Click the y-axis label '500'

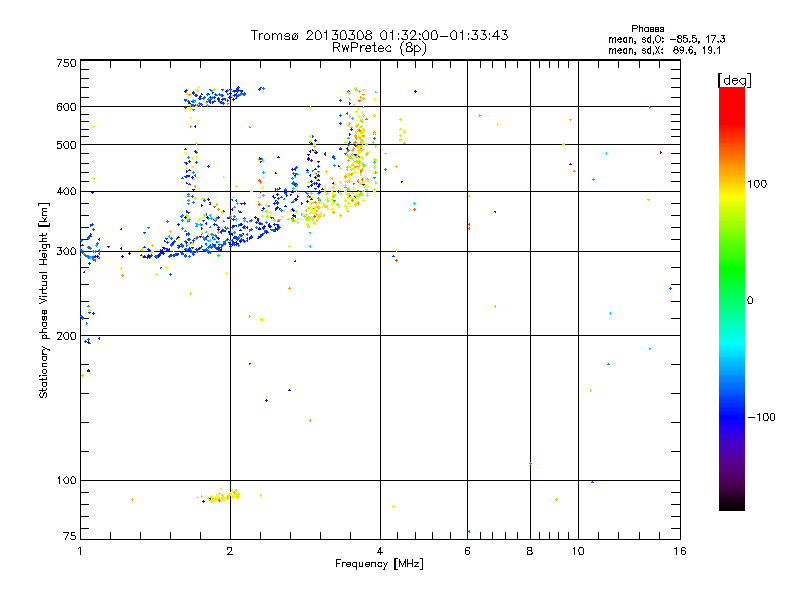66,145
